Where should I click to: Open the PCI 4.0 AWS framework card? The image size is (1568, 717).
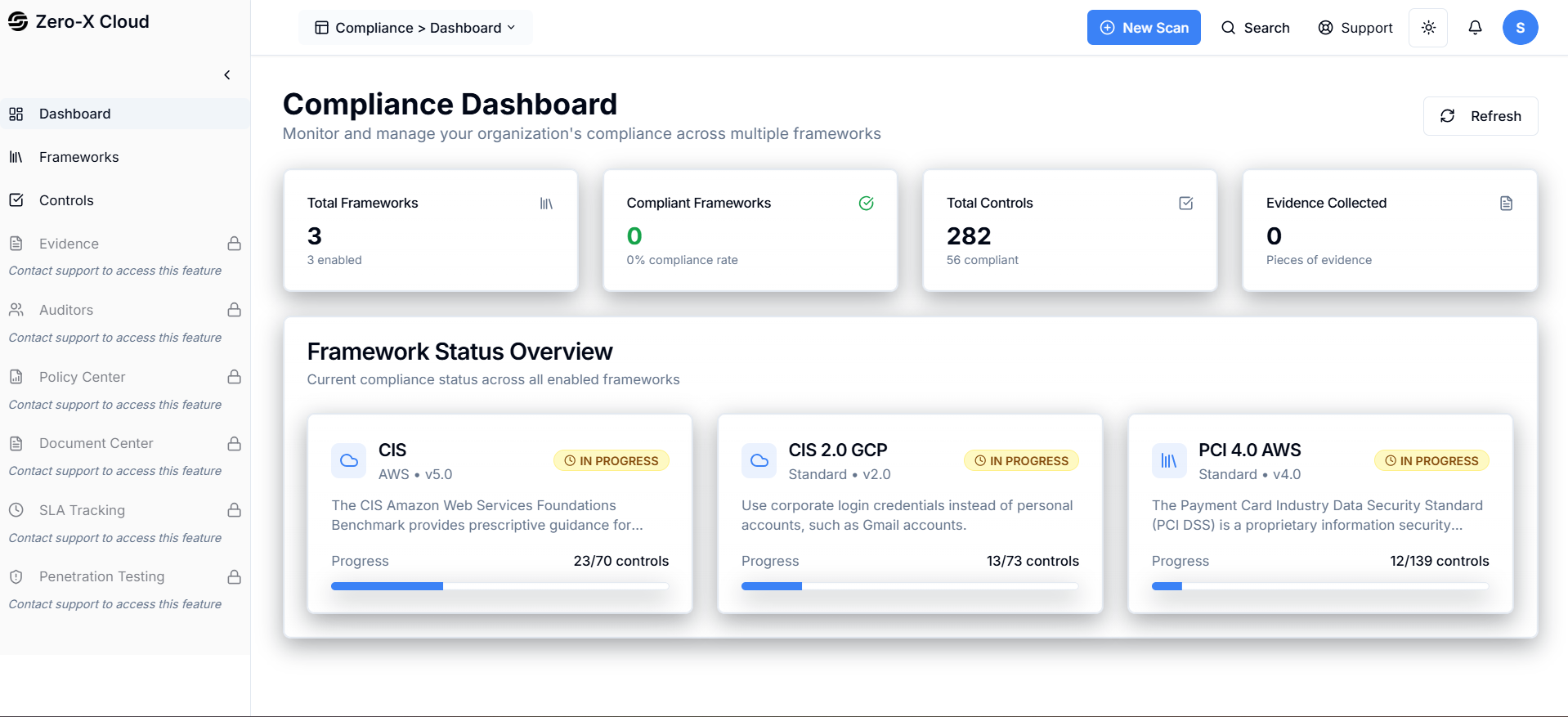tap(1320, 513)
